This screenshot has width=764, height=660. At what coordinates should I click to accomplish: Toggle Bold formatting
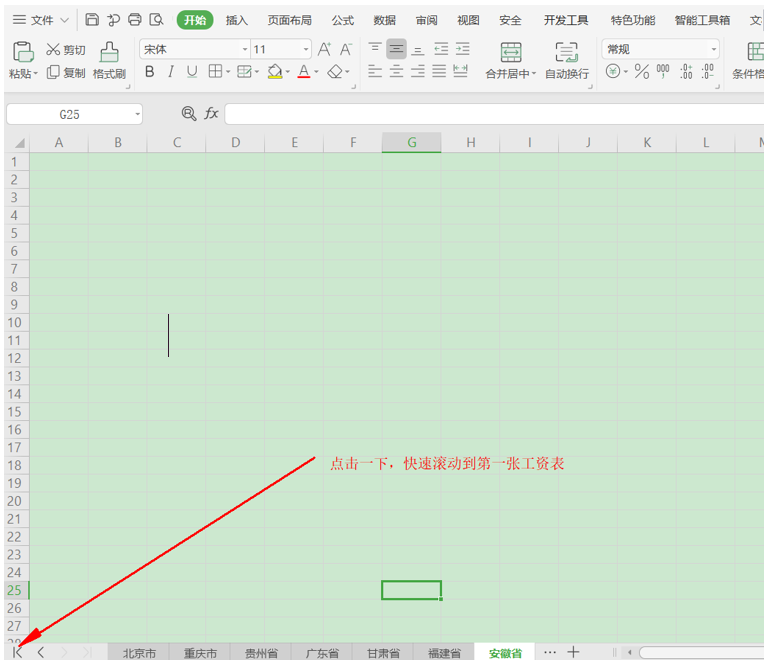150,72
